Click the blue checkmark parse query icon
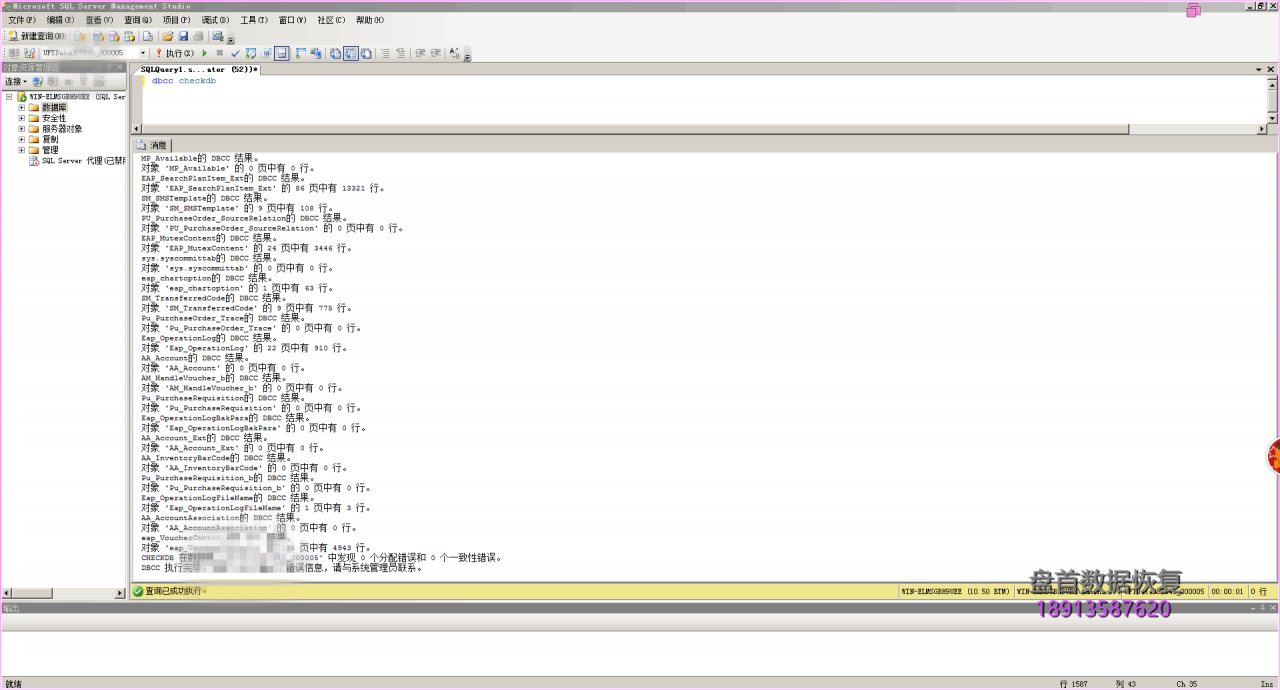The width and height of the screenshot is (1280, 690). point(235,53)
